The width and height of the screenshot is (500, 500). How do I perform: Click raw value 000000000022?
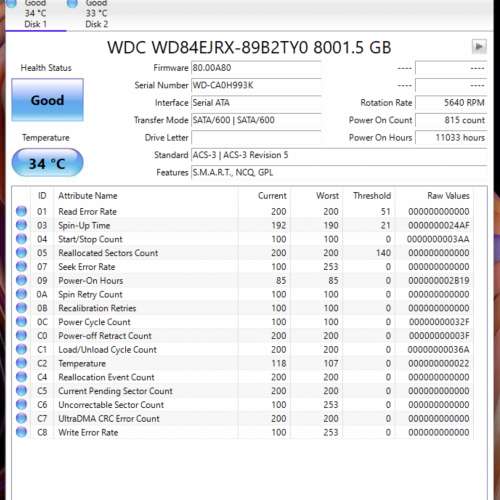439,363
